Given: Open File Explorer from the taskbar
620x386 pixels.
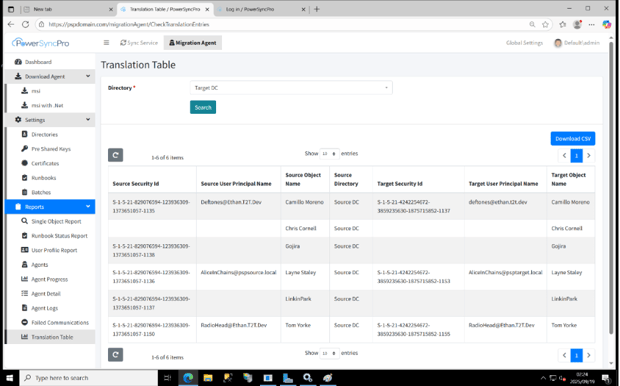Looking at the screenshot, I should click(x=208, y=378).
